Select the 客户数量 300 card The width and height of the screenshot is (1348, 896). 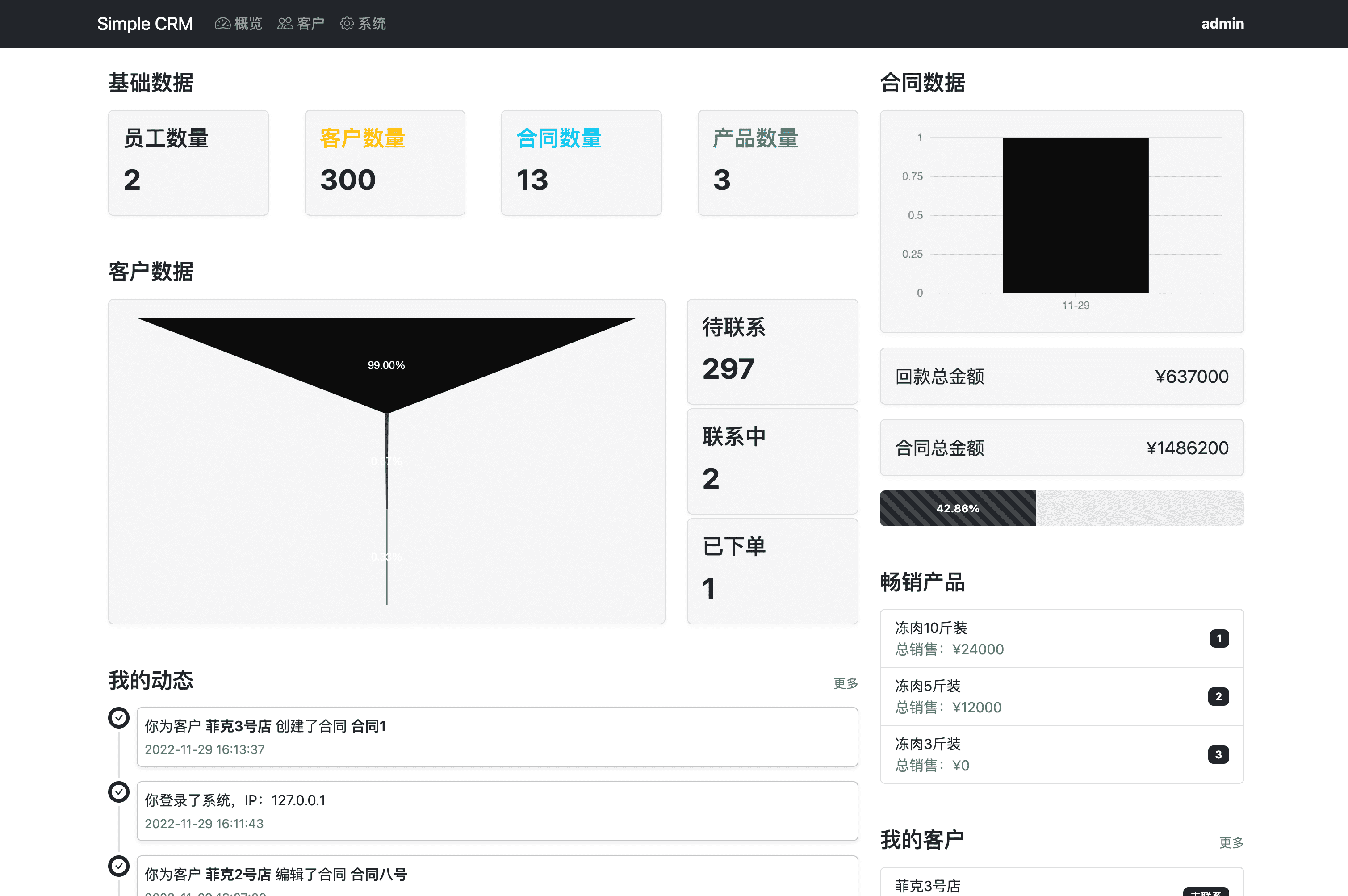385,163
